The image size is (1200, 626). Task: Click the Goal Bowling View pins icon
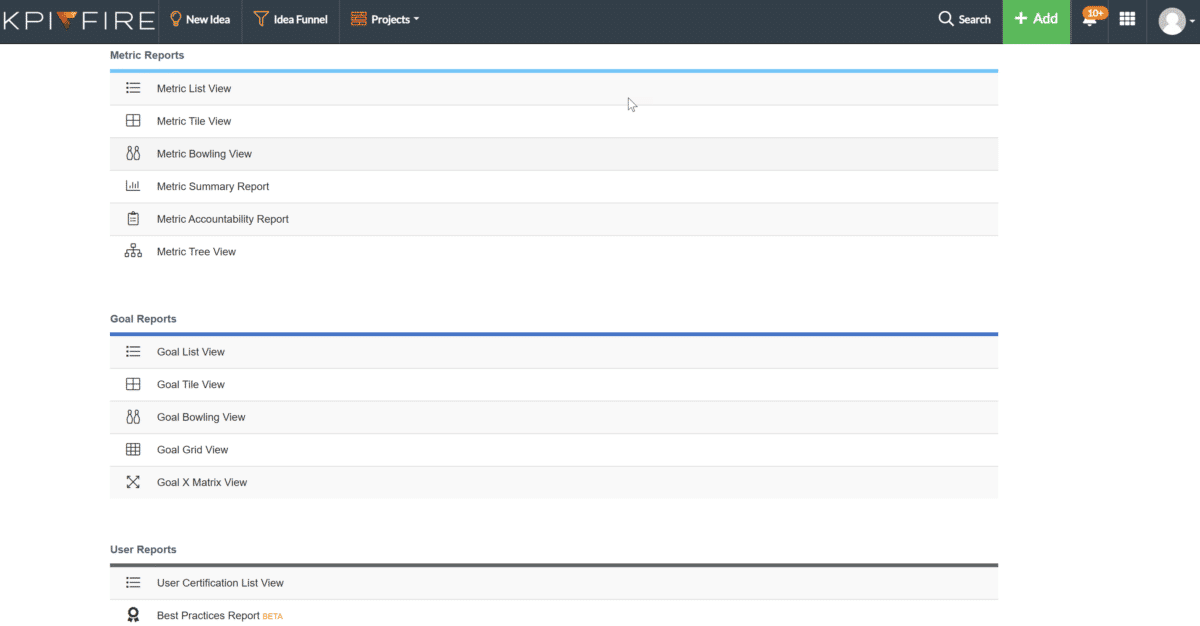pyautogui.click(x=133, y=417)
